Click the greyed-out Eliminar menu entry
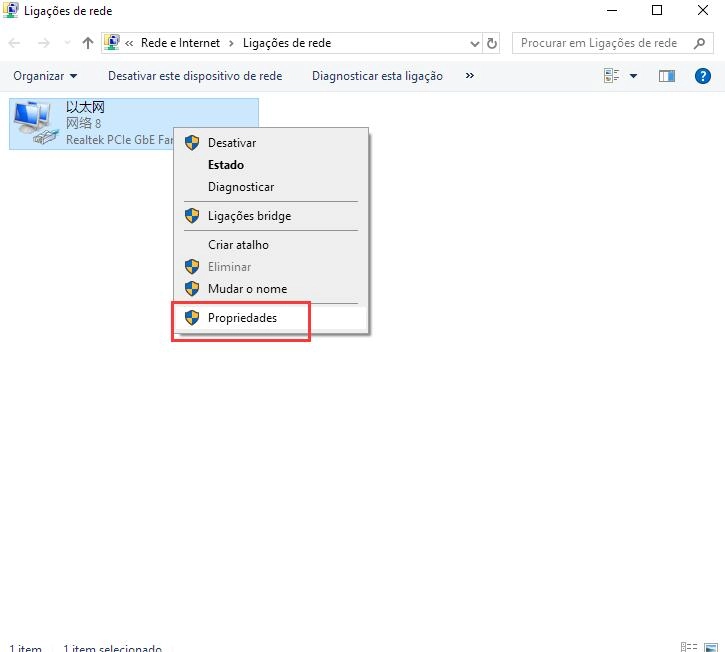This screenshot has width=725, height=652. click(271, 267)
